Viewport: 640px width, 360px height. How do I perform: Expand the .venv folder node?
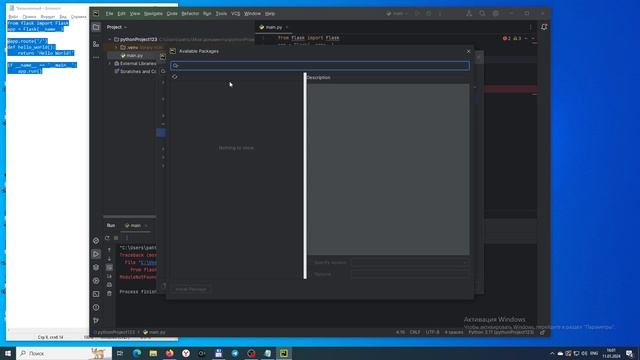click(116, 47)
